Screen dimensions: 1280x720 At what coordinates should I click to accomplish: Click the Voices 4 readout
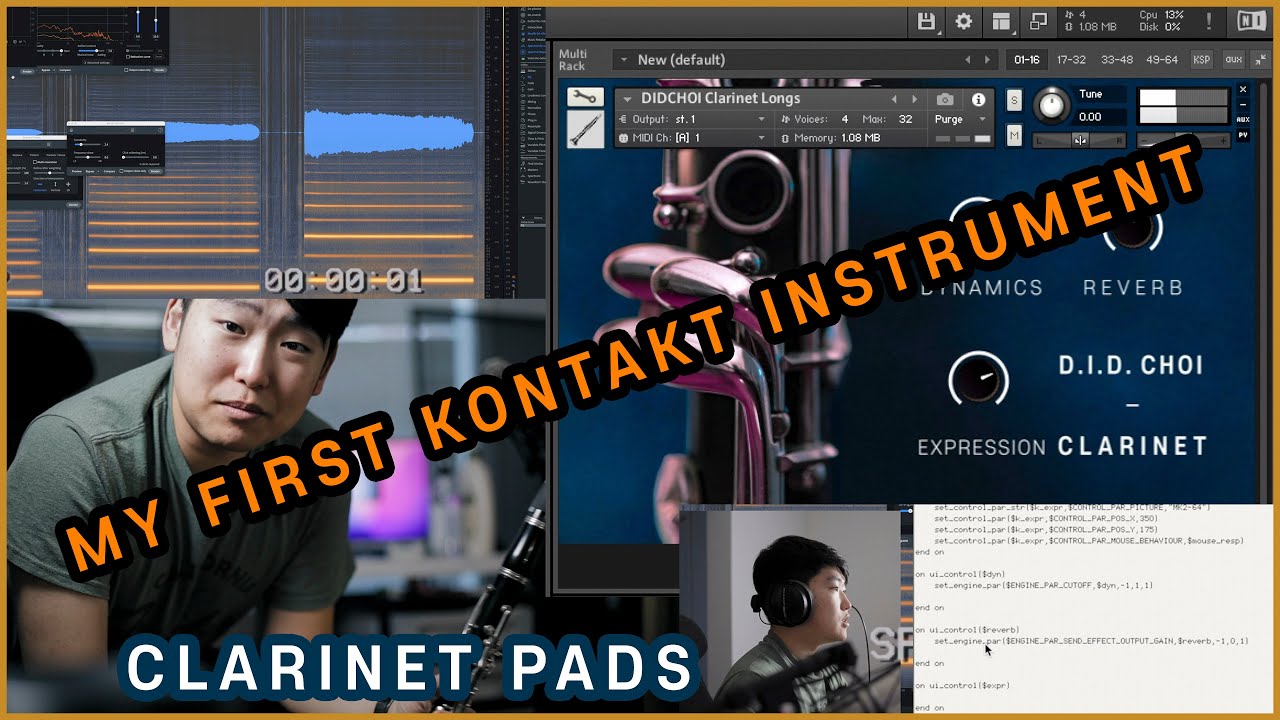pyautogui.click(x=815, y=119)
